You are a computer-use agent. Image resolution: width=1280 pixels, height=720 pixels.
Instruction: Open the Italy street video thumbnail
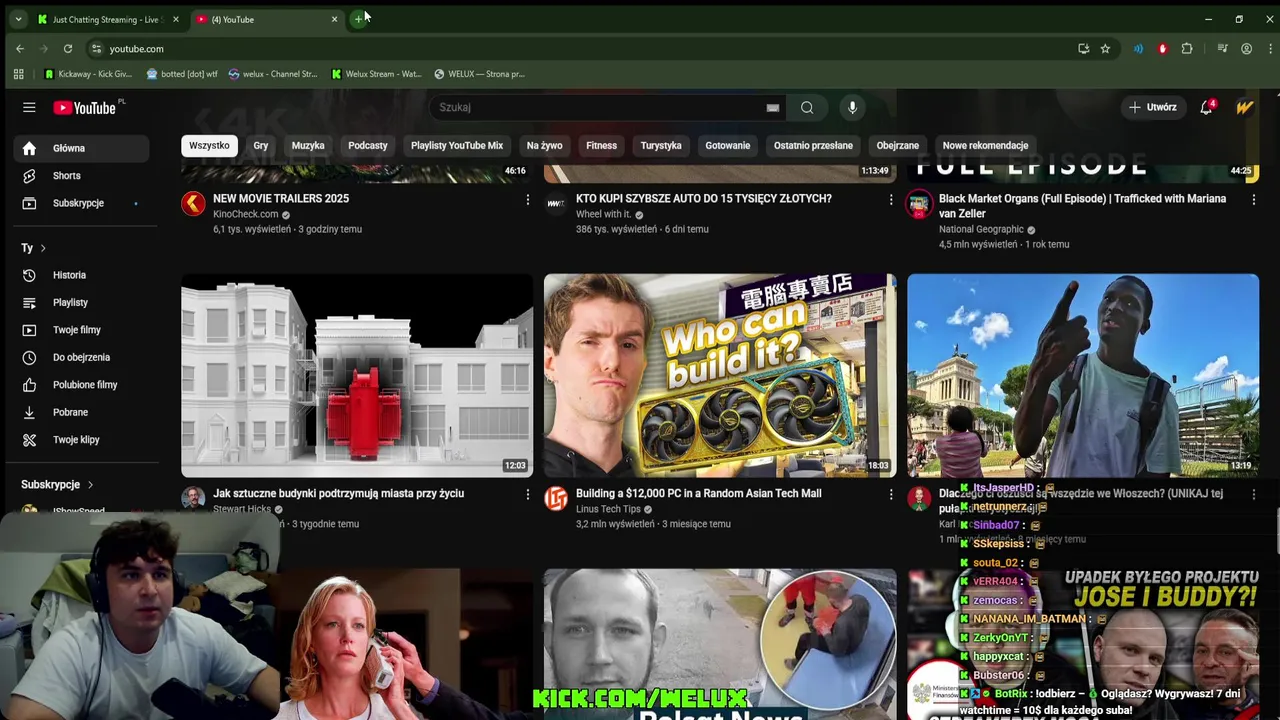point(1083,375)
